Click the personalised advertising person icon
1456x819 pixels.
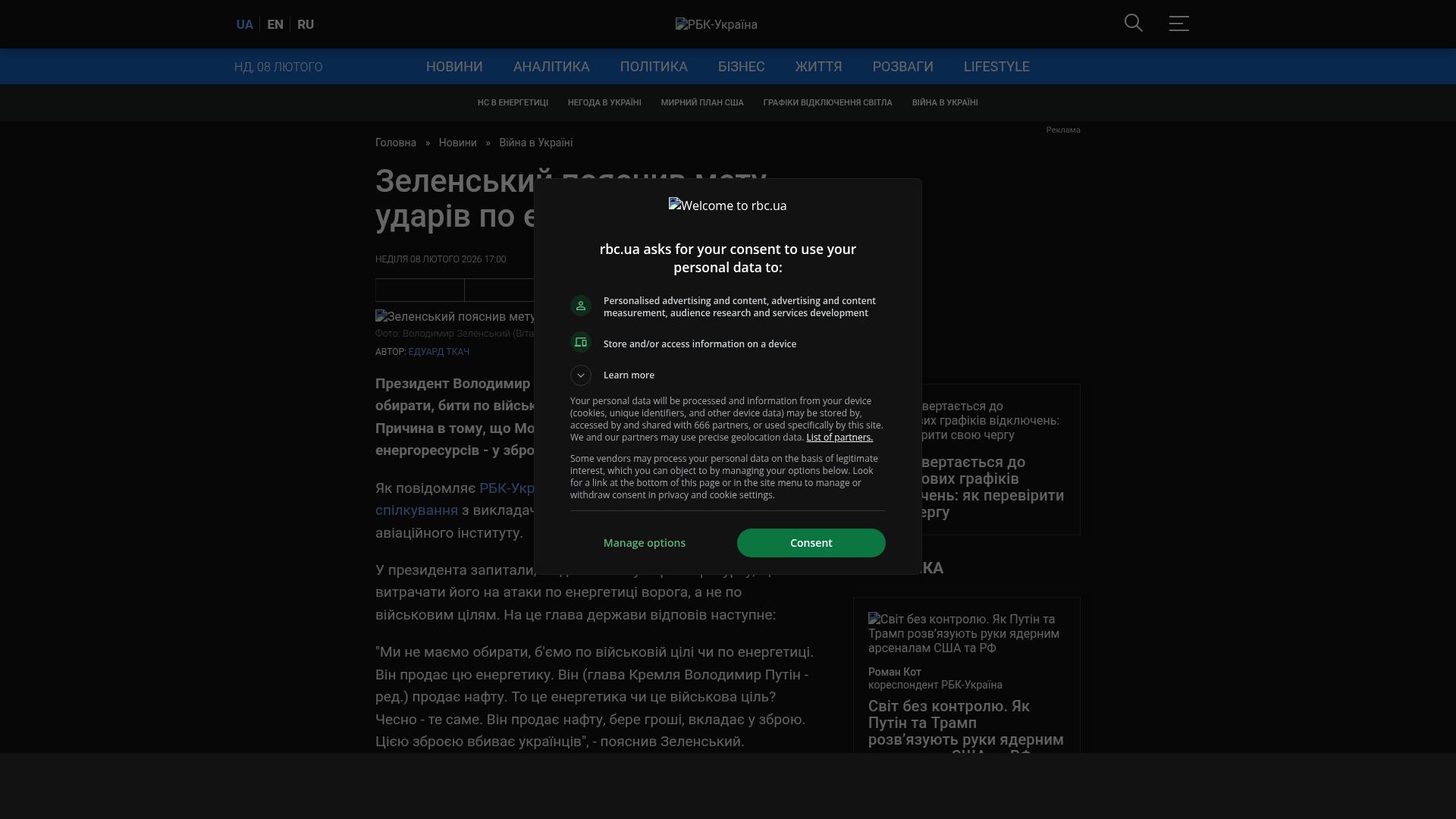pos(581,306)
